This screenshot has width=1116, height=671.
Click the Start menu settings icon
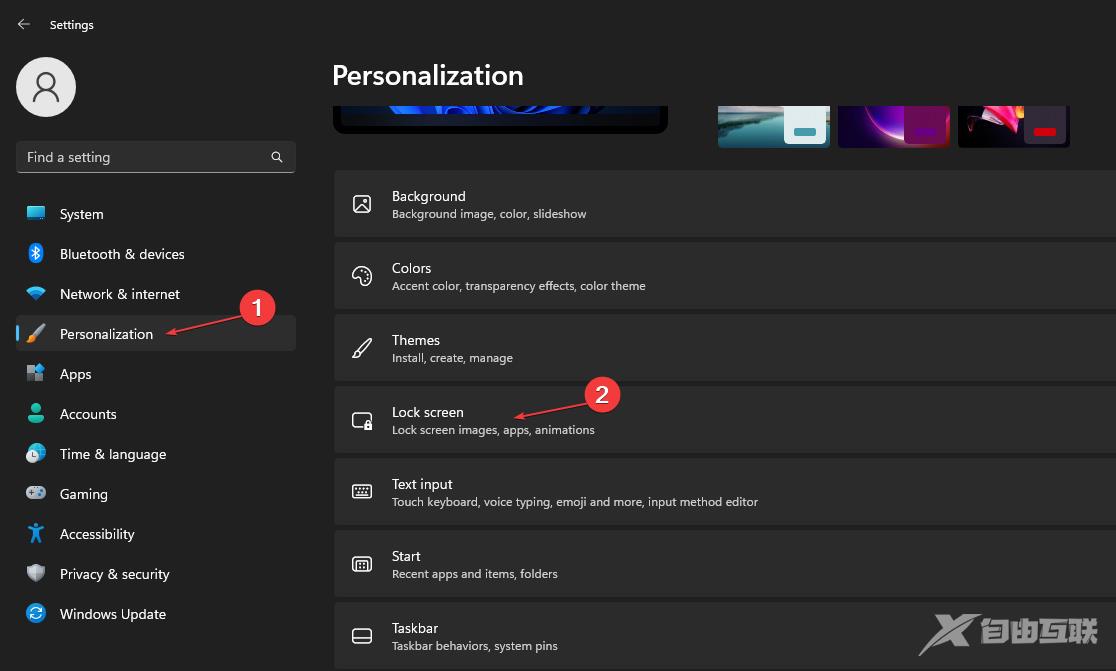[x=362, y=564]
